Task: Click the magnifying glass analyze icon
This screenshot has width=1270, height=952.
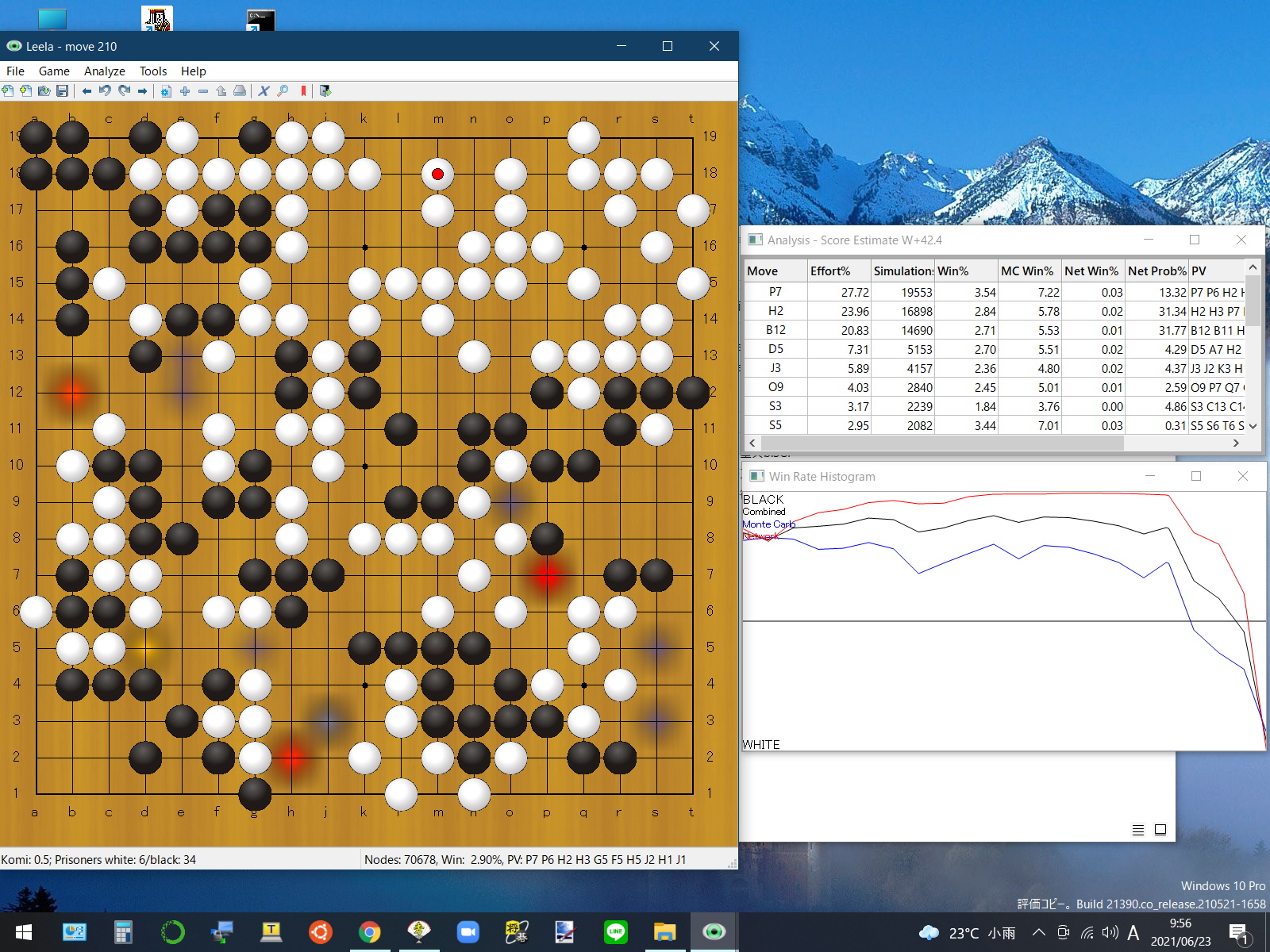Action: click(x=283, y=91)
